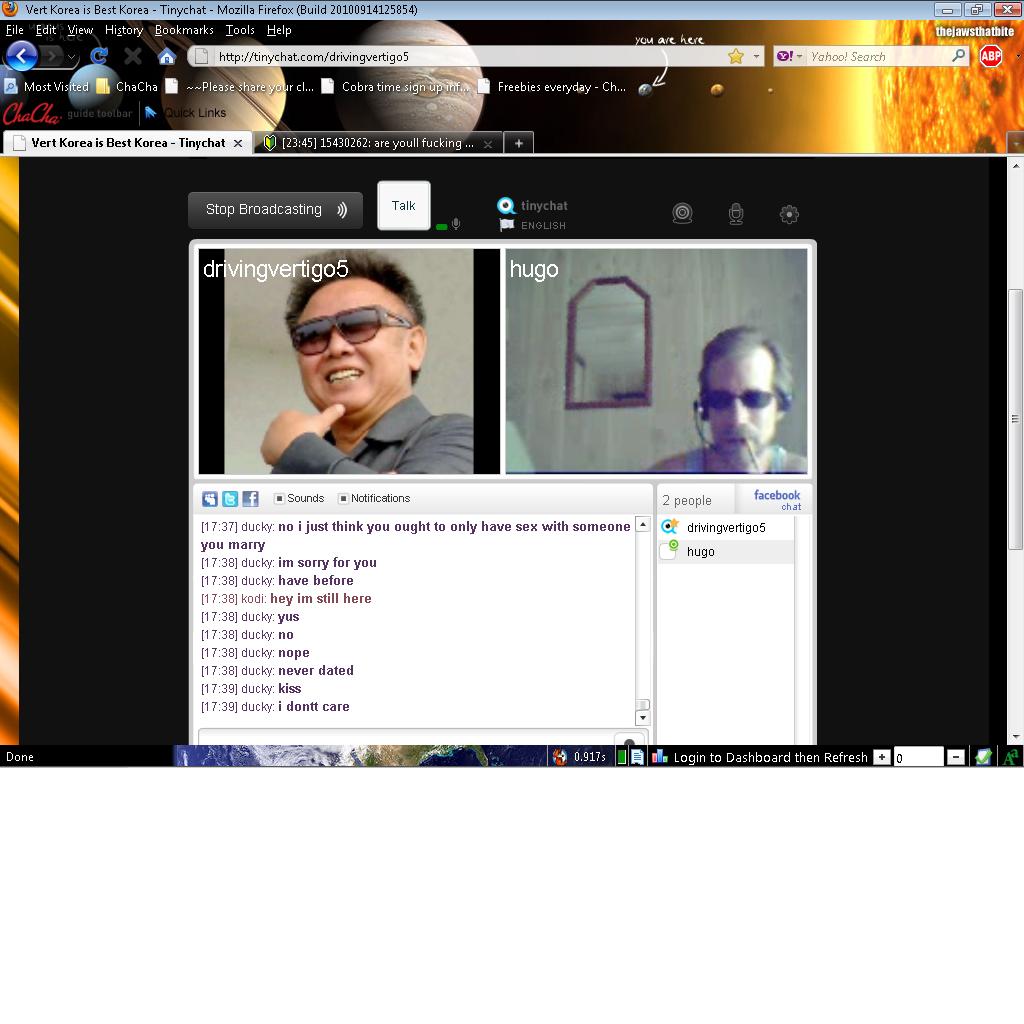The image size is (1024, 1024).
Task: Share the room via the Twitter icon
Action: pyautogui.click(x=230, y=499)
